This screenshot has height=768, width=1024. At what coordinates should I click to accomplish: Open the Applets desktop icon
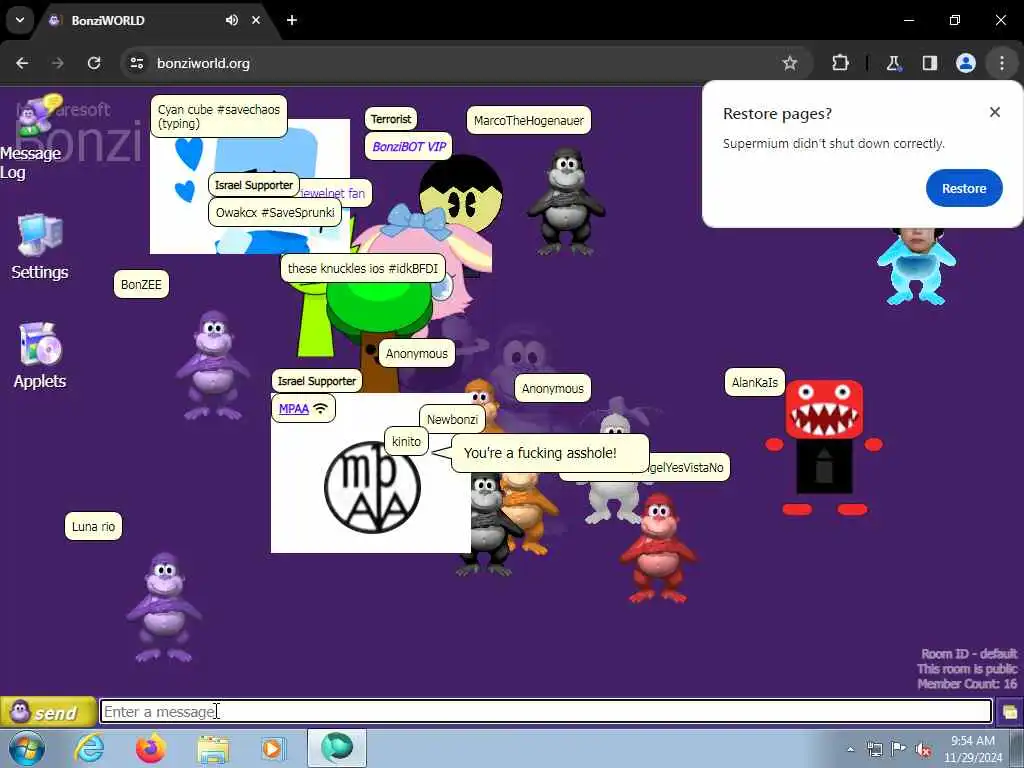tap(40, 357)
